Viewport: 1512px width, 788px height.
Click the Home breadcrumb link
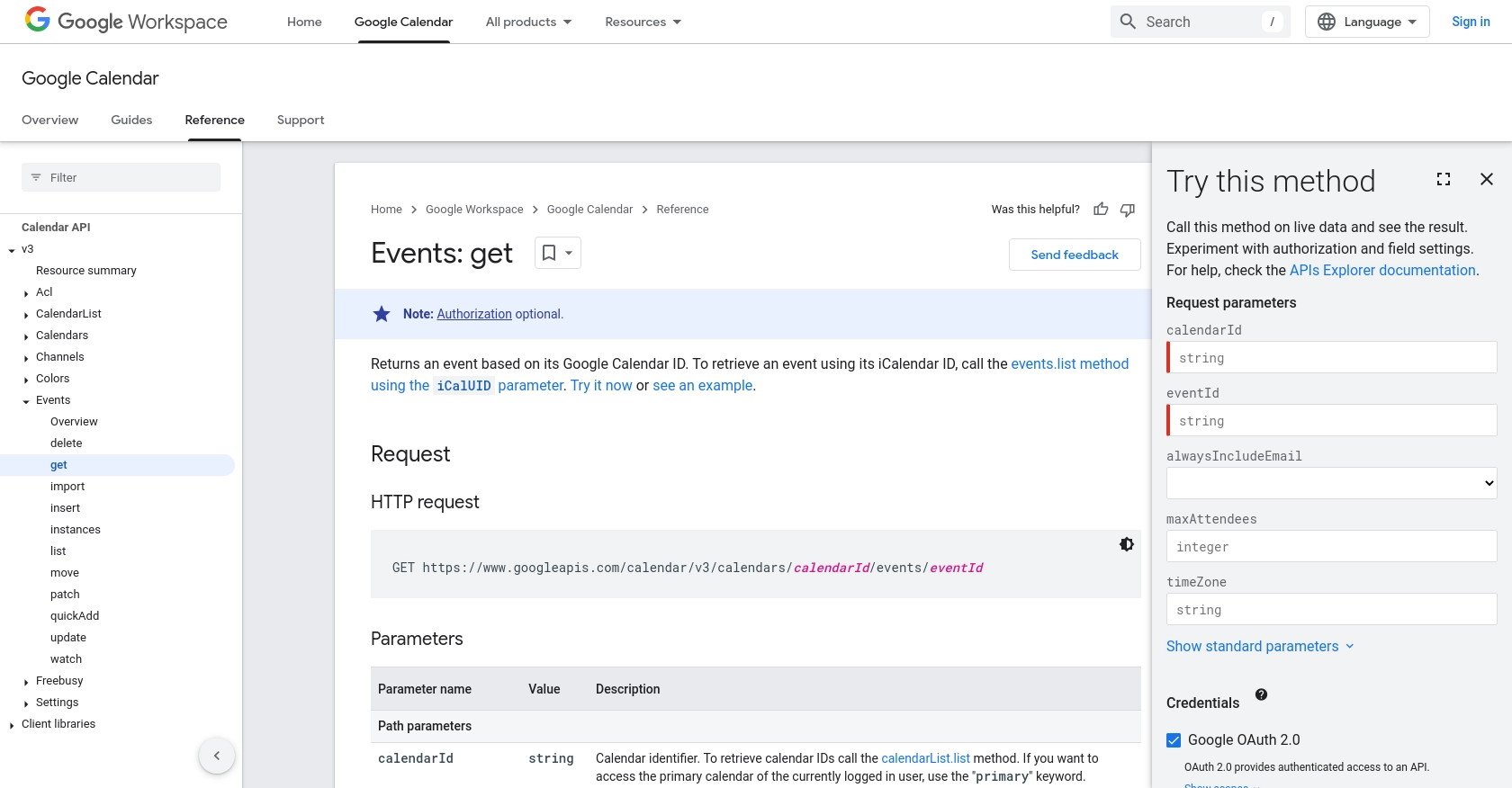[386, 210]
